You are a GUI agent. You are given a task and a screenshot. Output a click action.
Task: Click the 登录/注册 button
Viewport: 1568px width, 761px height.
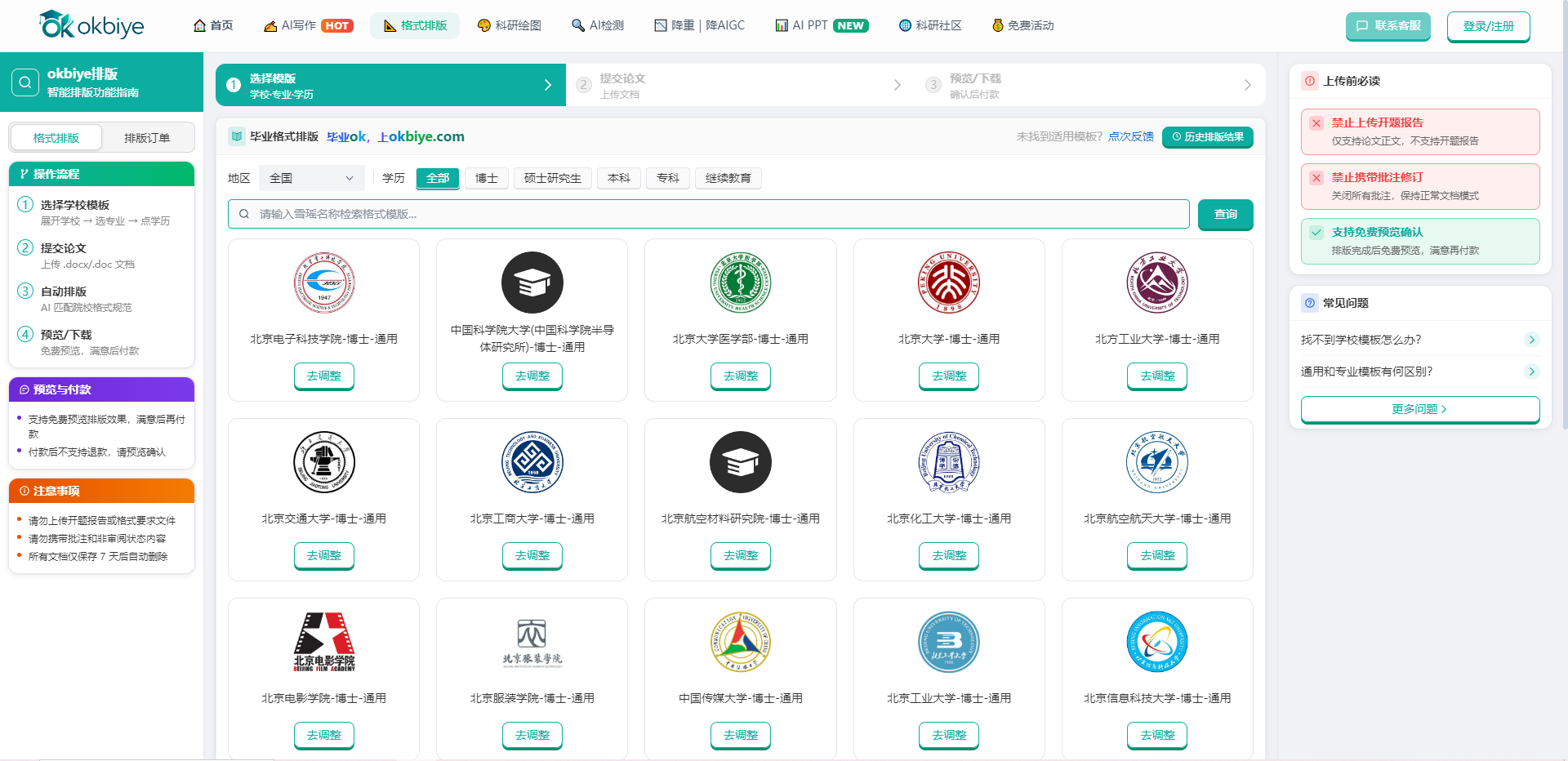point(1489,26)
